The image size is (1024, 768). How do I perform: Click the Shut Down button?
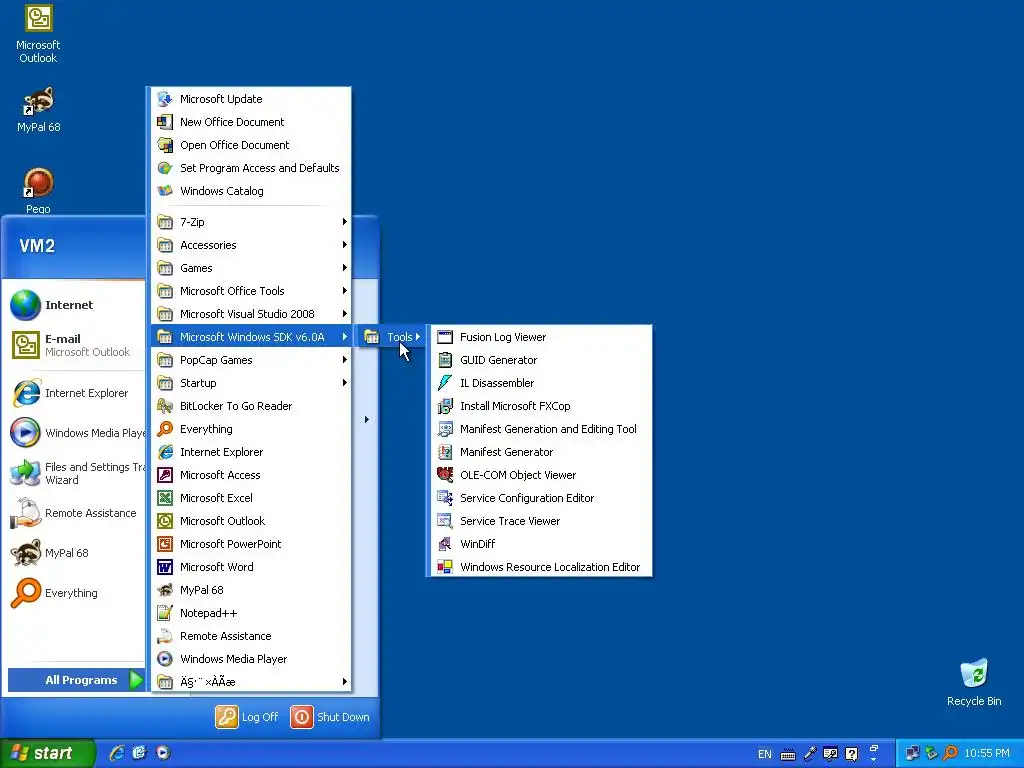click(330, 717)
